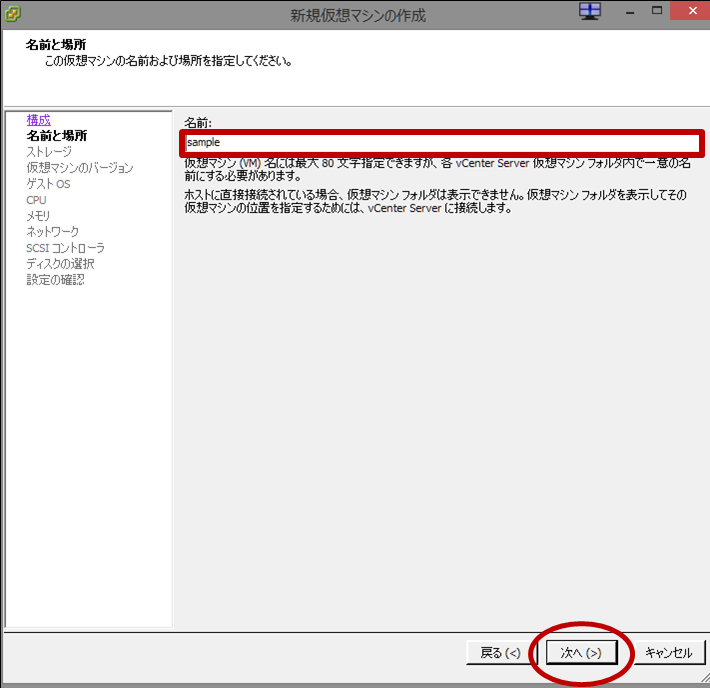The image size is (710, 688).
Task: Maximize the 新規仮想マシンの作成 window
Action: [x=657, y=10]
